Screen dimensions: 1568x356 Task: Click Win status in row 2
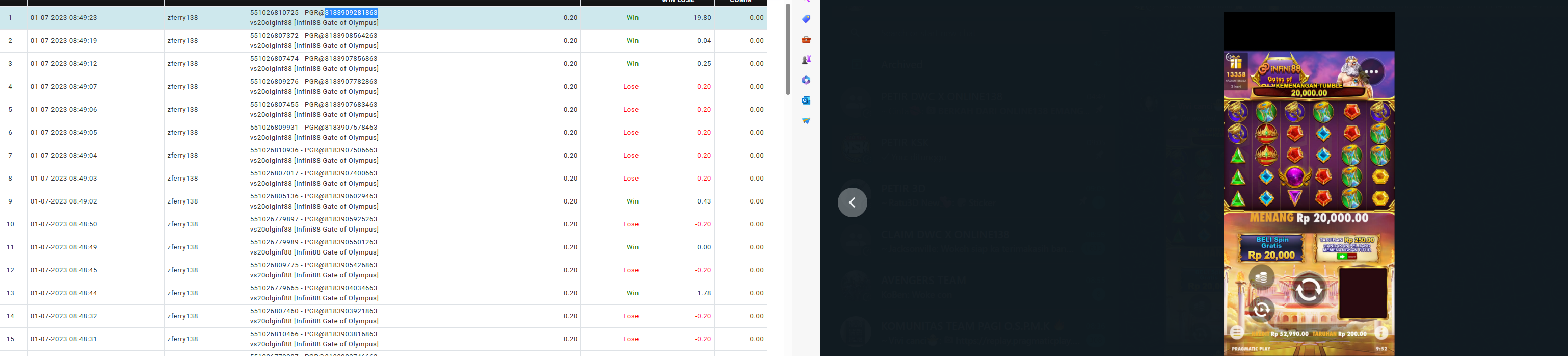[633, 41]
